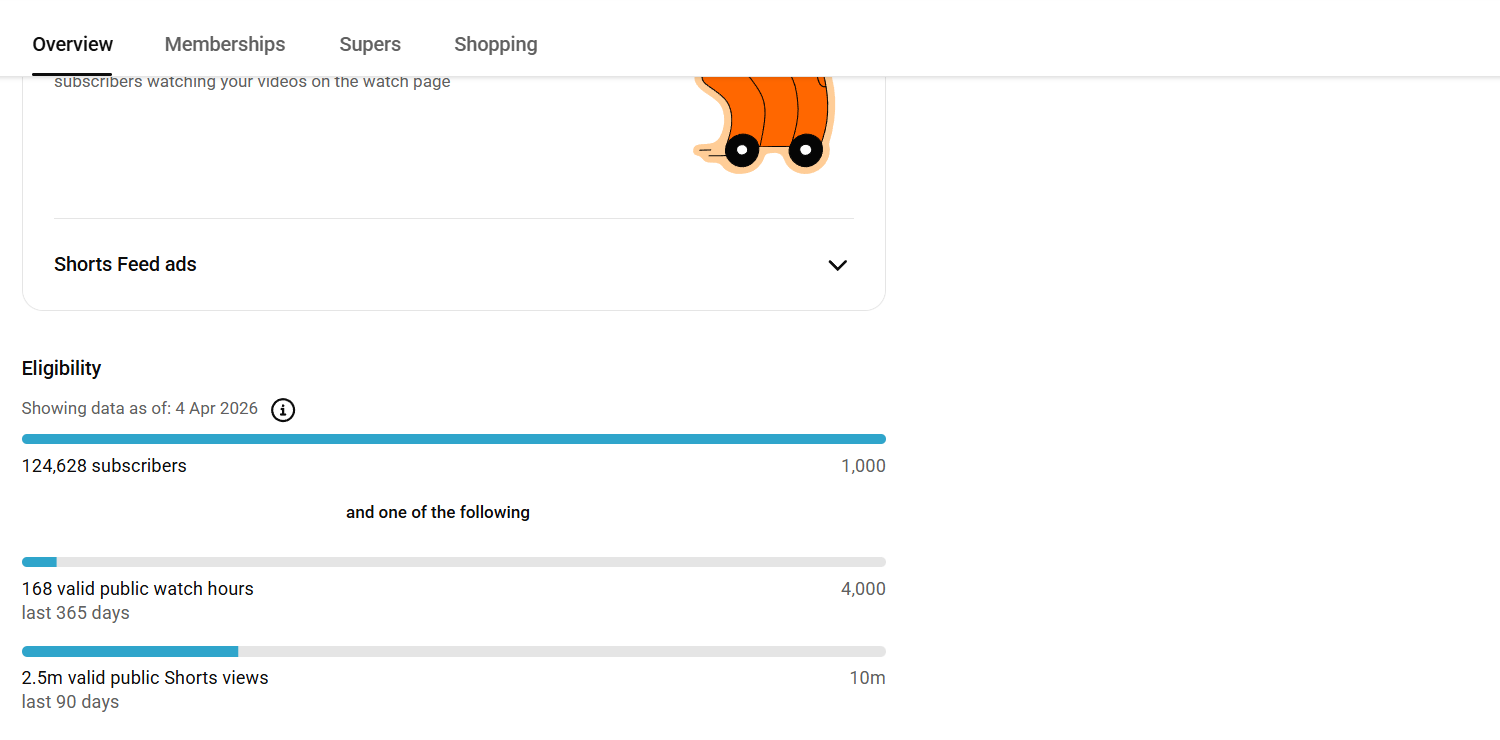
Task: Click the Eligibility section heading
Action: pyautogui.click(x=62, y=368)
